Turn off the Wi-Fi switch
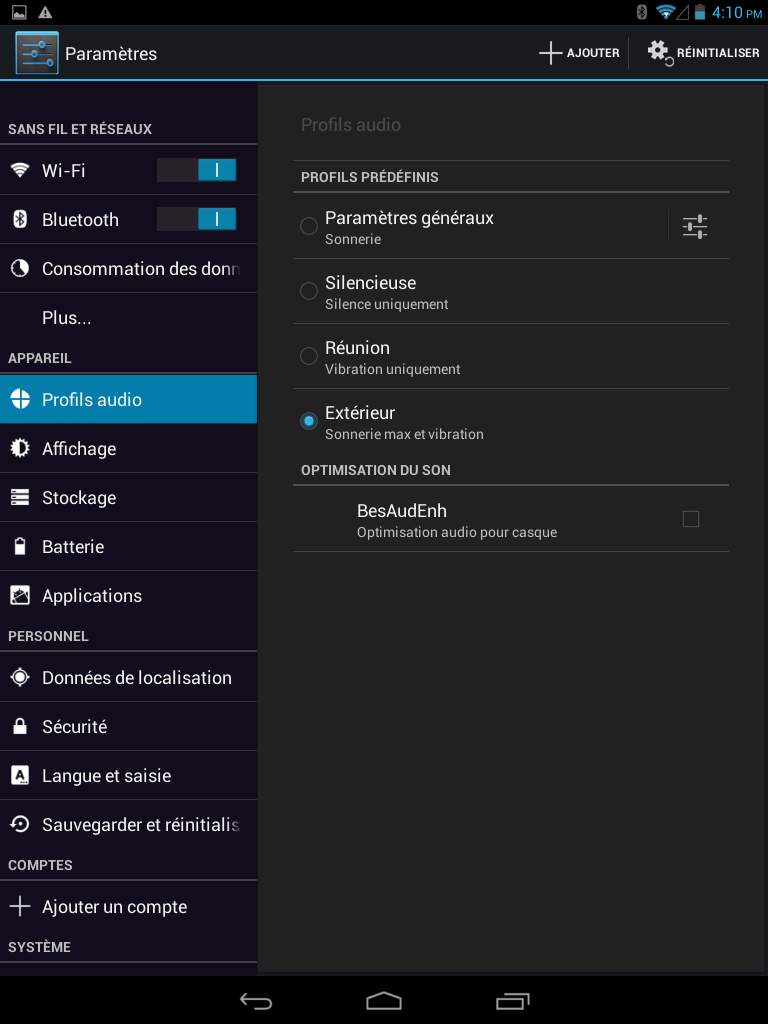This screenshot has height=1024, width=768. click(197, 170)
